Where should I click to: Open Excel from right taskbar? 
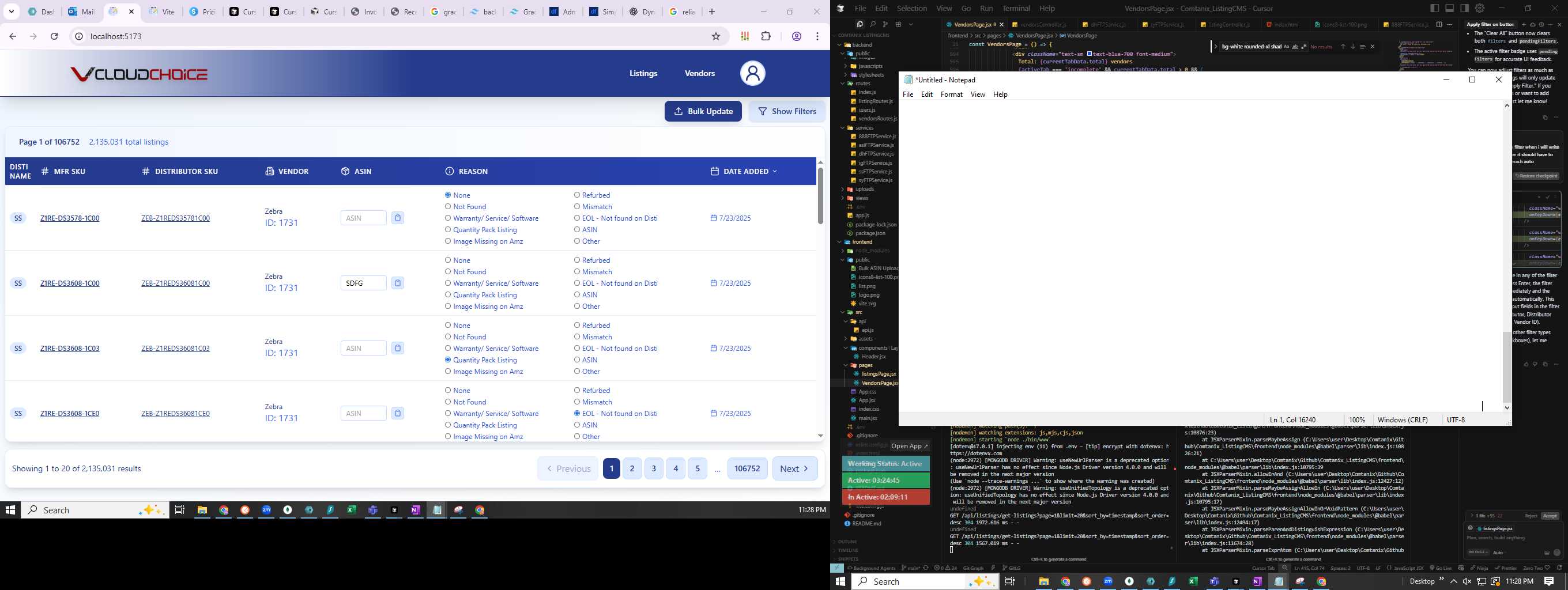[x=1193, y=581]
